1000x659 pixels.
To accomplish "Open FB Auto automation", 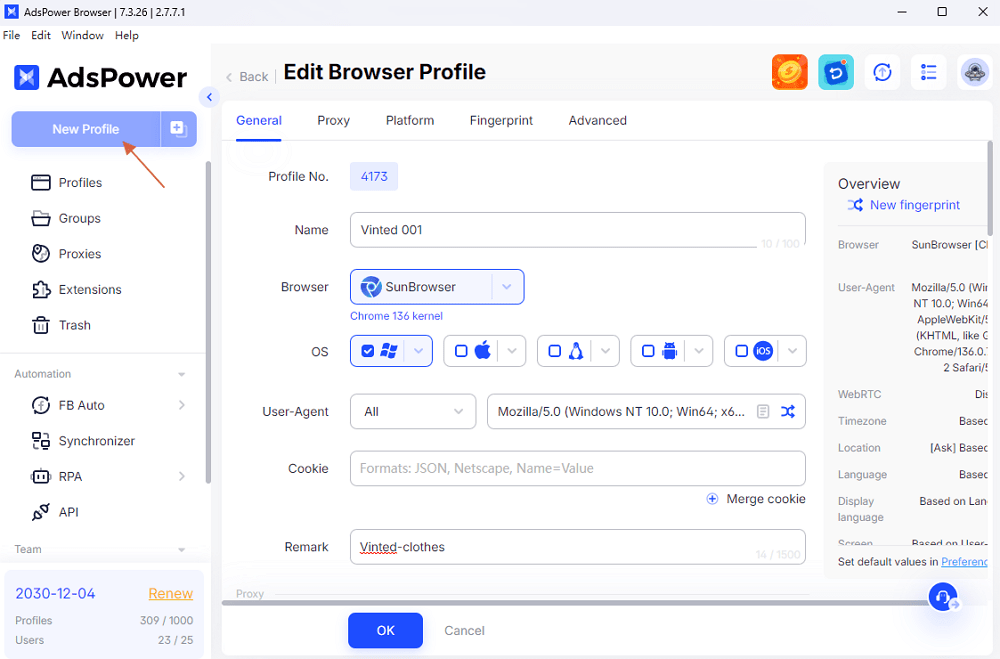I will point(68,405).
